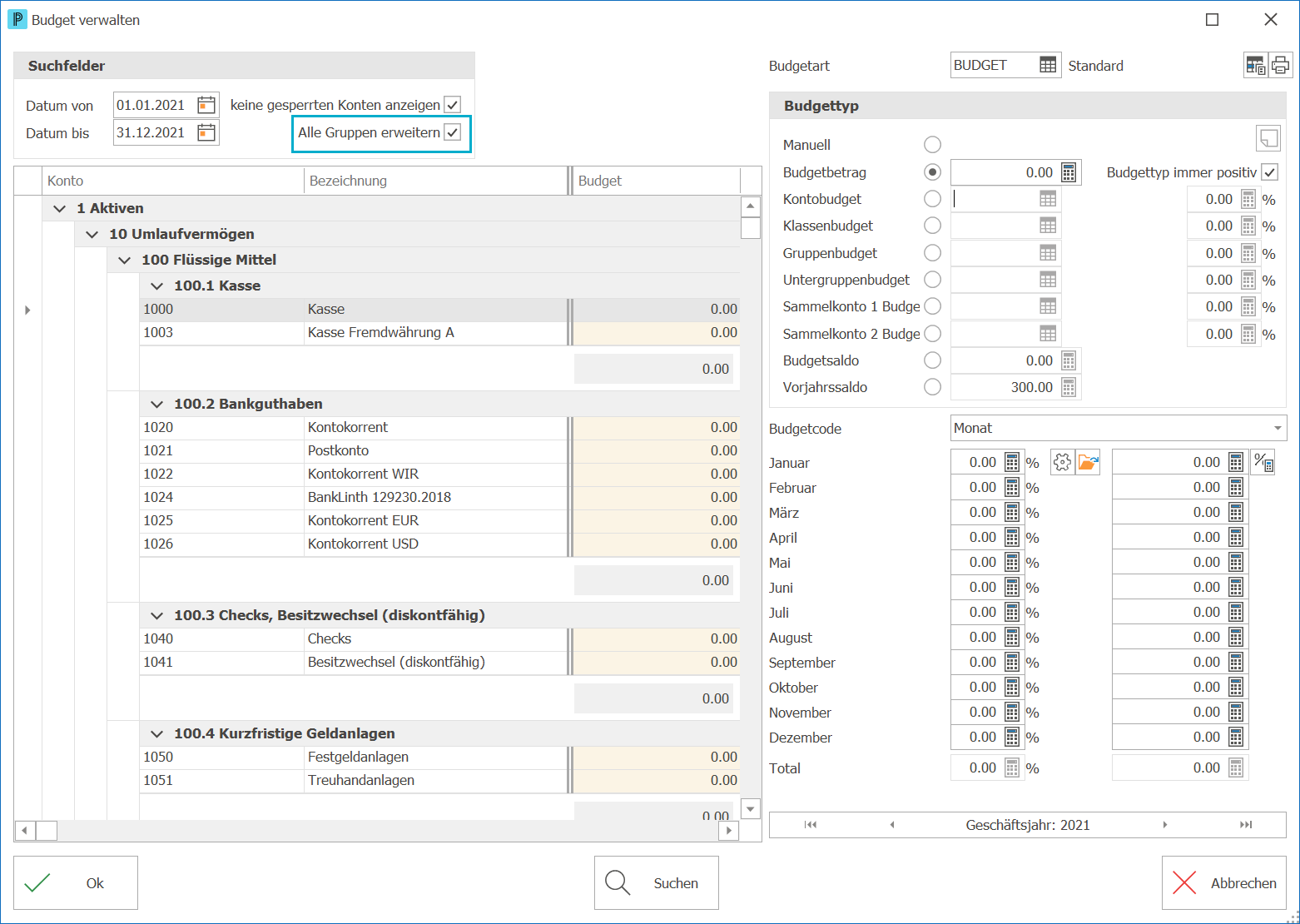Open the Datum von calendar picker
Image resolution: width=1300 pixels, height=924 pixels.
pyautogui.click(x=206, y=105)
